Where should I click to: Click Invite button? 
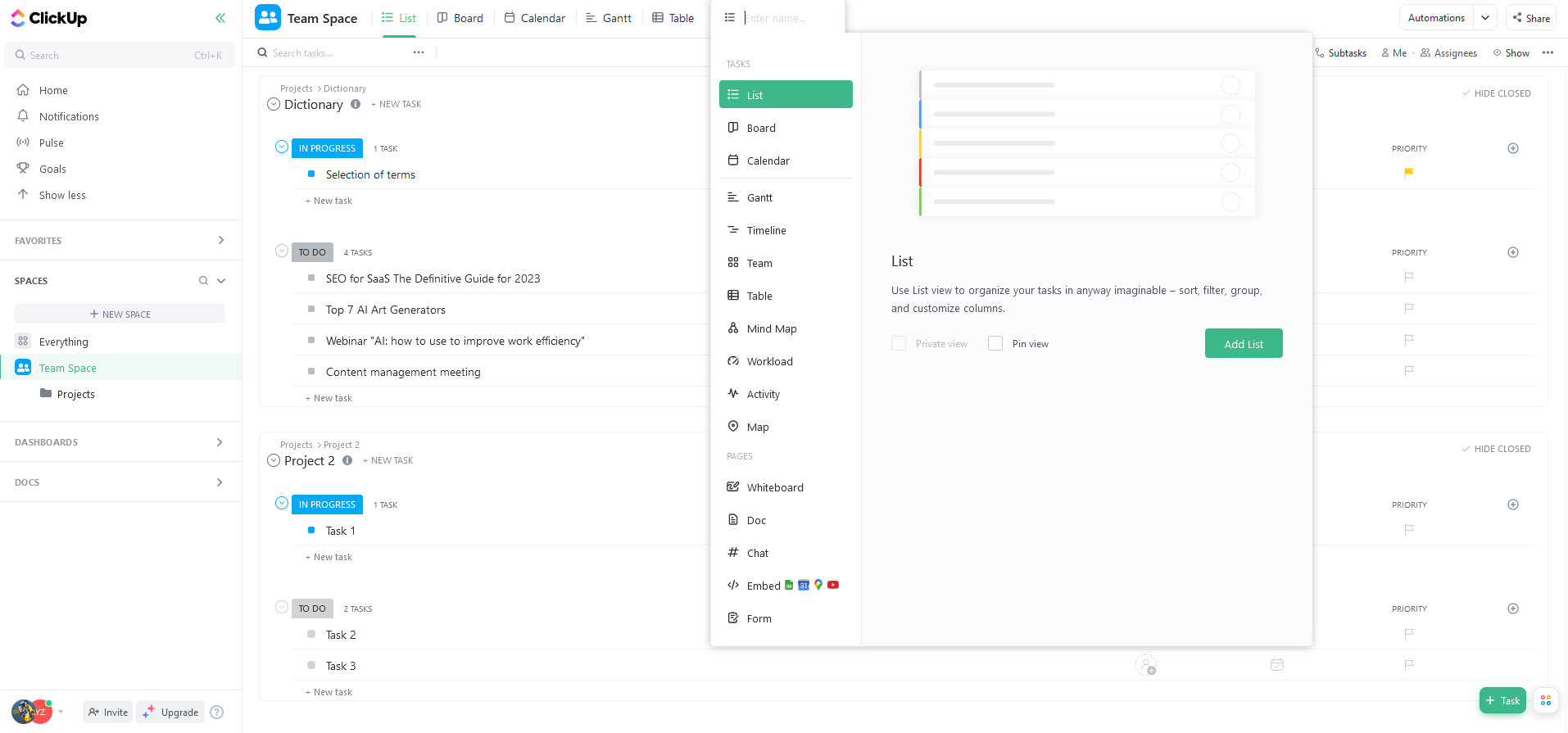tap(107, 712)
